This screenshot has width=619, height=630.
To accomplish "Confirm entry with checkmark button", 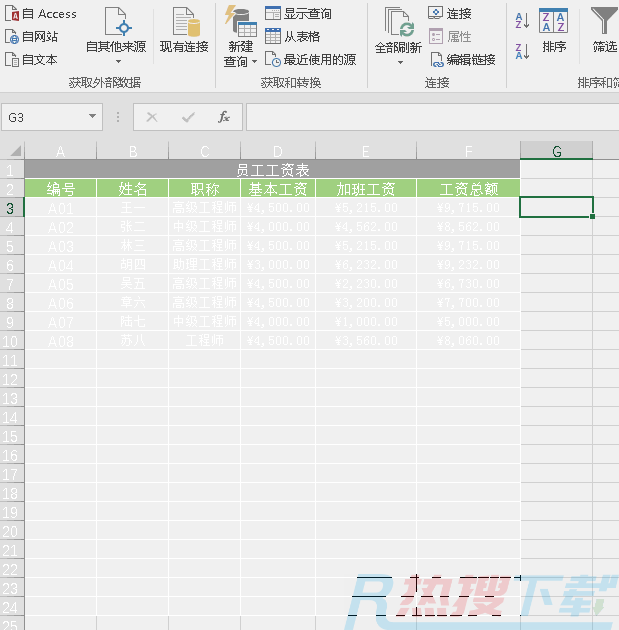I will coord(188,117).
